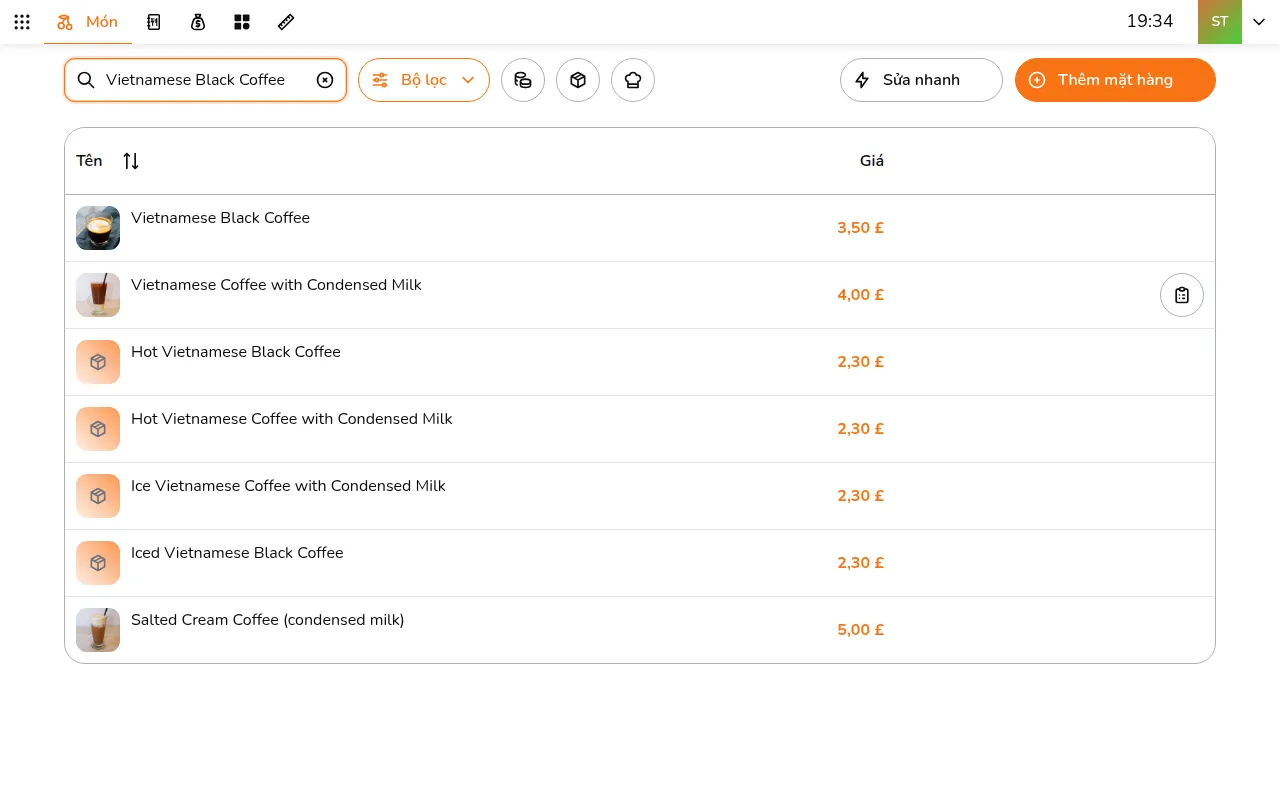
Task: Click the 2,30 £ price of Iced Vietnamese Black Coffee
Action: coord(861,563)
